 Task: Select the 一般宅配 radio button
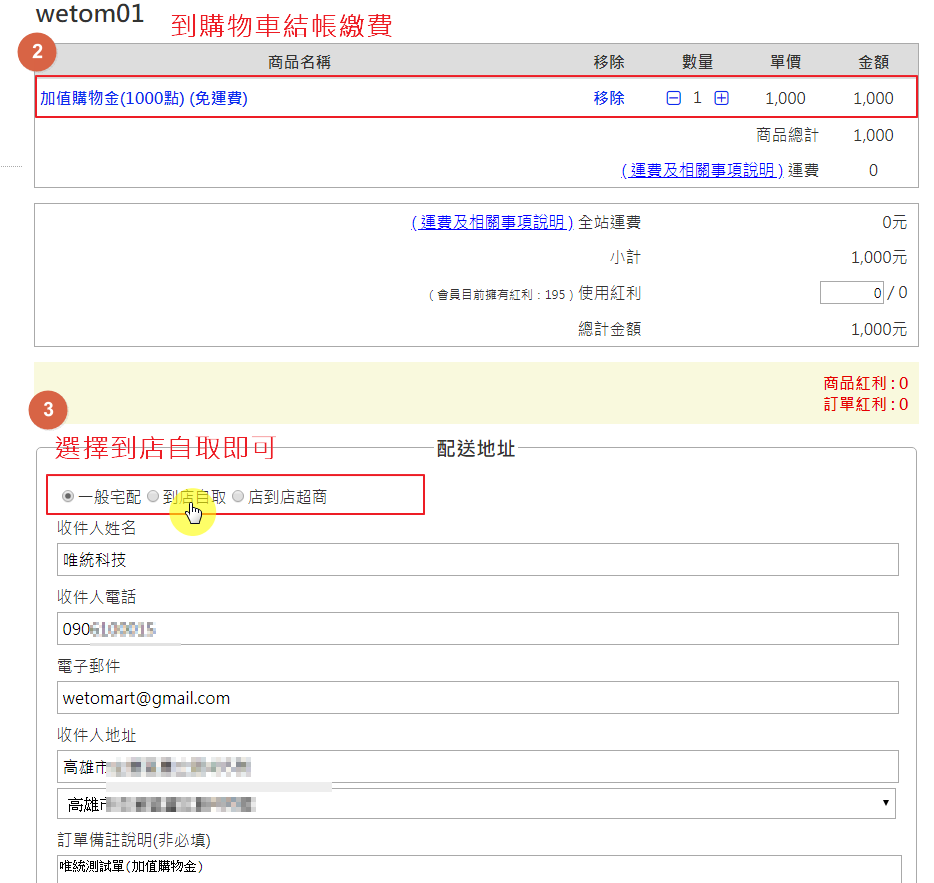pyautogui.click(x=68, y=496)
